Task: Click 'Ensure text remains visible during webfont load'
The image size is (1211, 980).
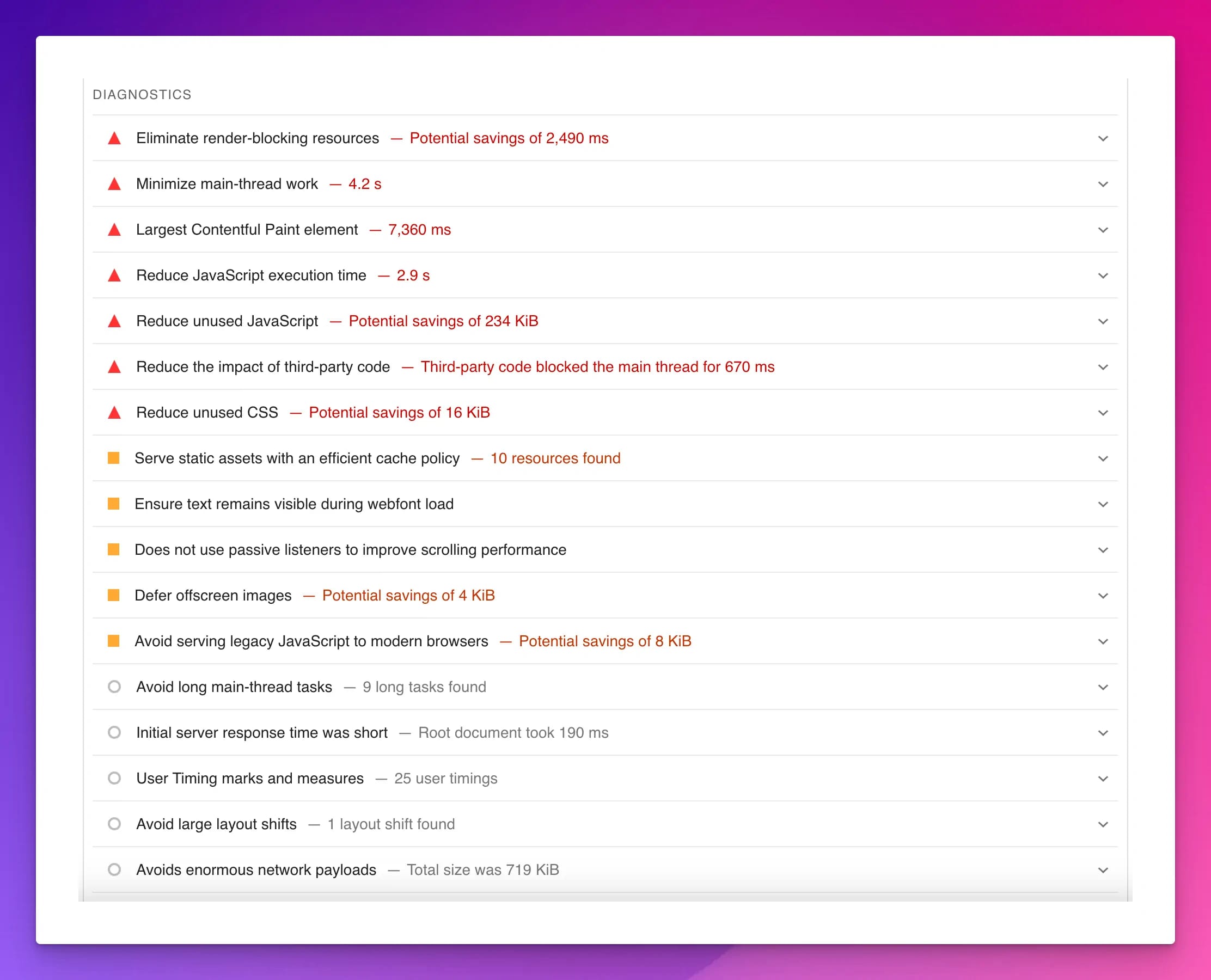Action: tap(294, 504)
